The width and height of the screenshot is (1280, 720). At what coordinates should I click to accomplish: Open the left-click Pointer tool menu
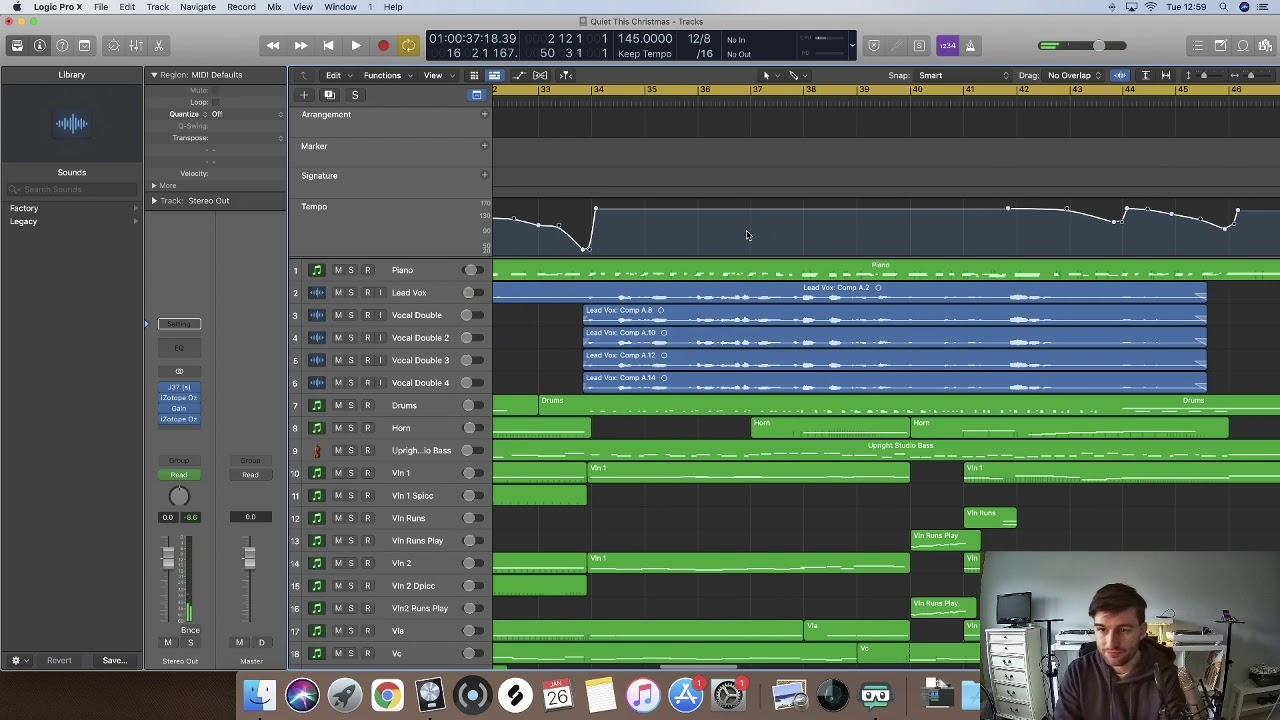(x=768, y=75)
